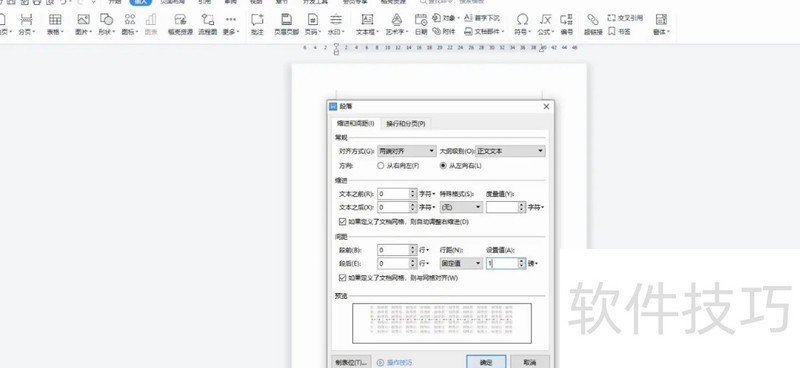The height and width of the screenshot is (368, 800).
Task: Open the 插入 ribbon tab
Action: (141, 2)
